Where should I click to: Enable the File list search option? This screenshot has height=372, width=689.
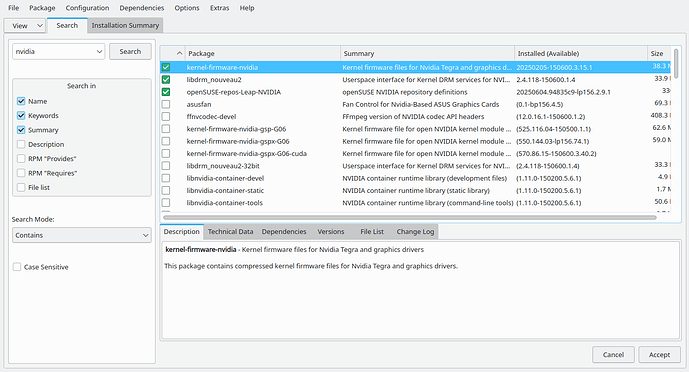(x=21, y=188)
